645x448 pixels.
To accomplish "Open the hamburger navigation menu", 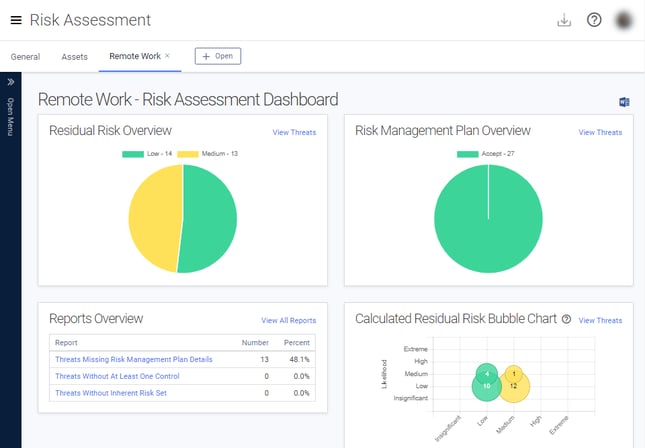I will coord(16,20).
